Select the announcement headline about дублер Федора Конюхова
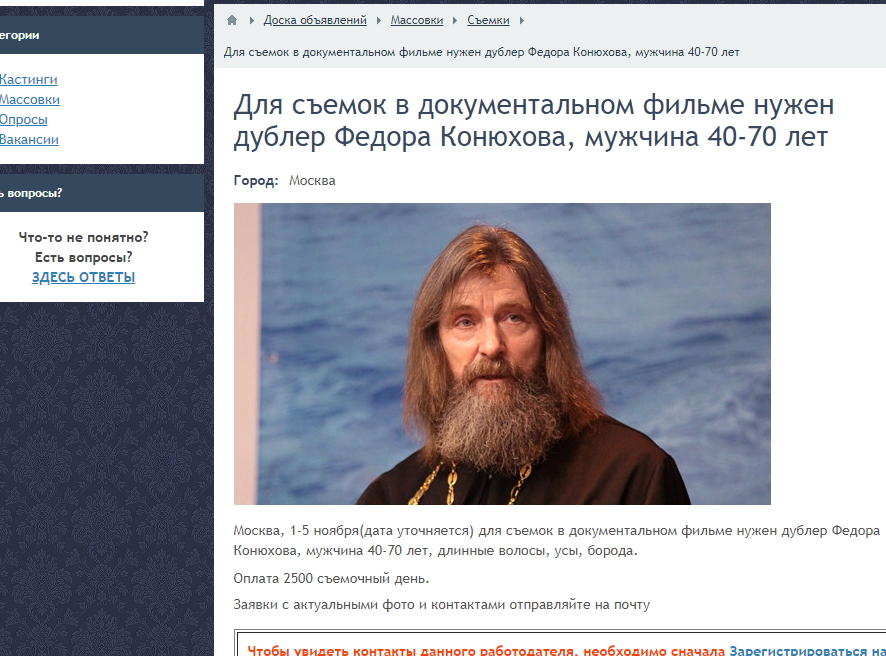Screen dimensions: 886x656 [533, 121]
